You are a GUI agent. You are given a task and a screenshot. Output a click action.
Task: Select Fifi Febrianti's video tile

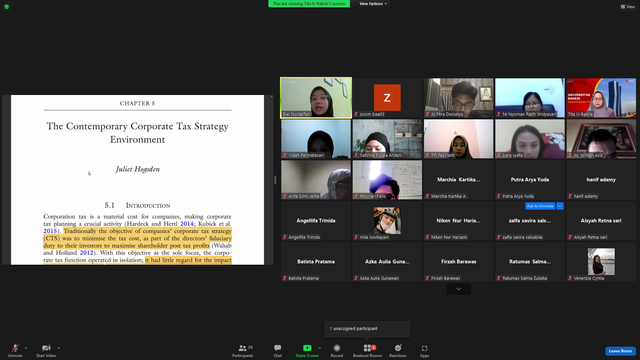tap(458, 139)
